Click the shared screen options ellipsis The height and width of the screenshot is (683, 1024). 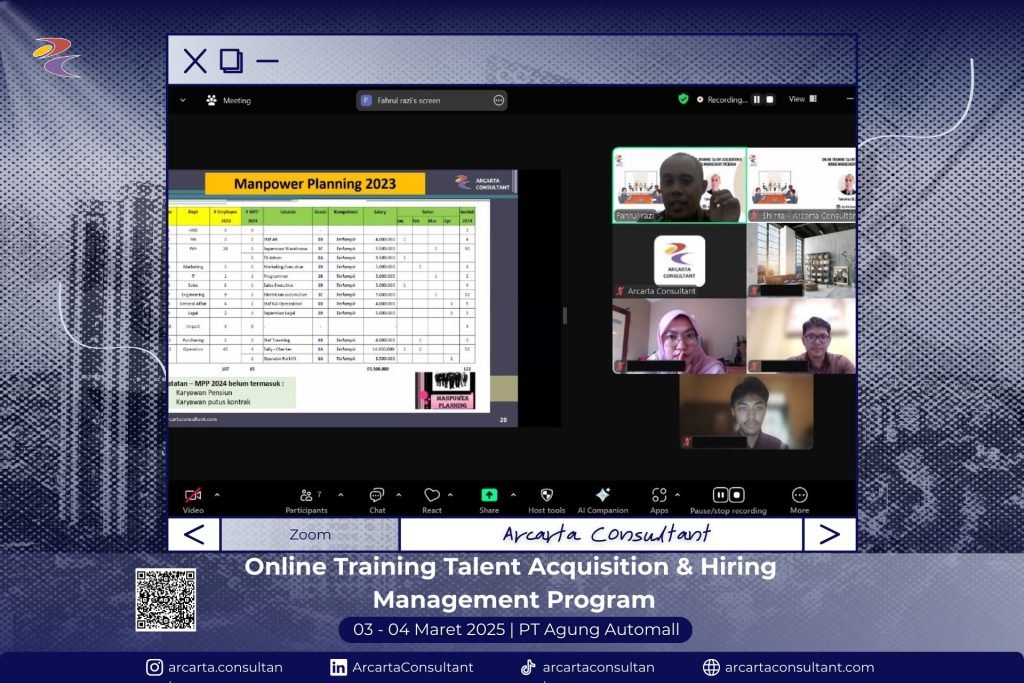pyautogui.click(x=498, y=100)
